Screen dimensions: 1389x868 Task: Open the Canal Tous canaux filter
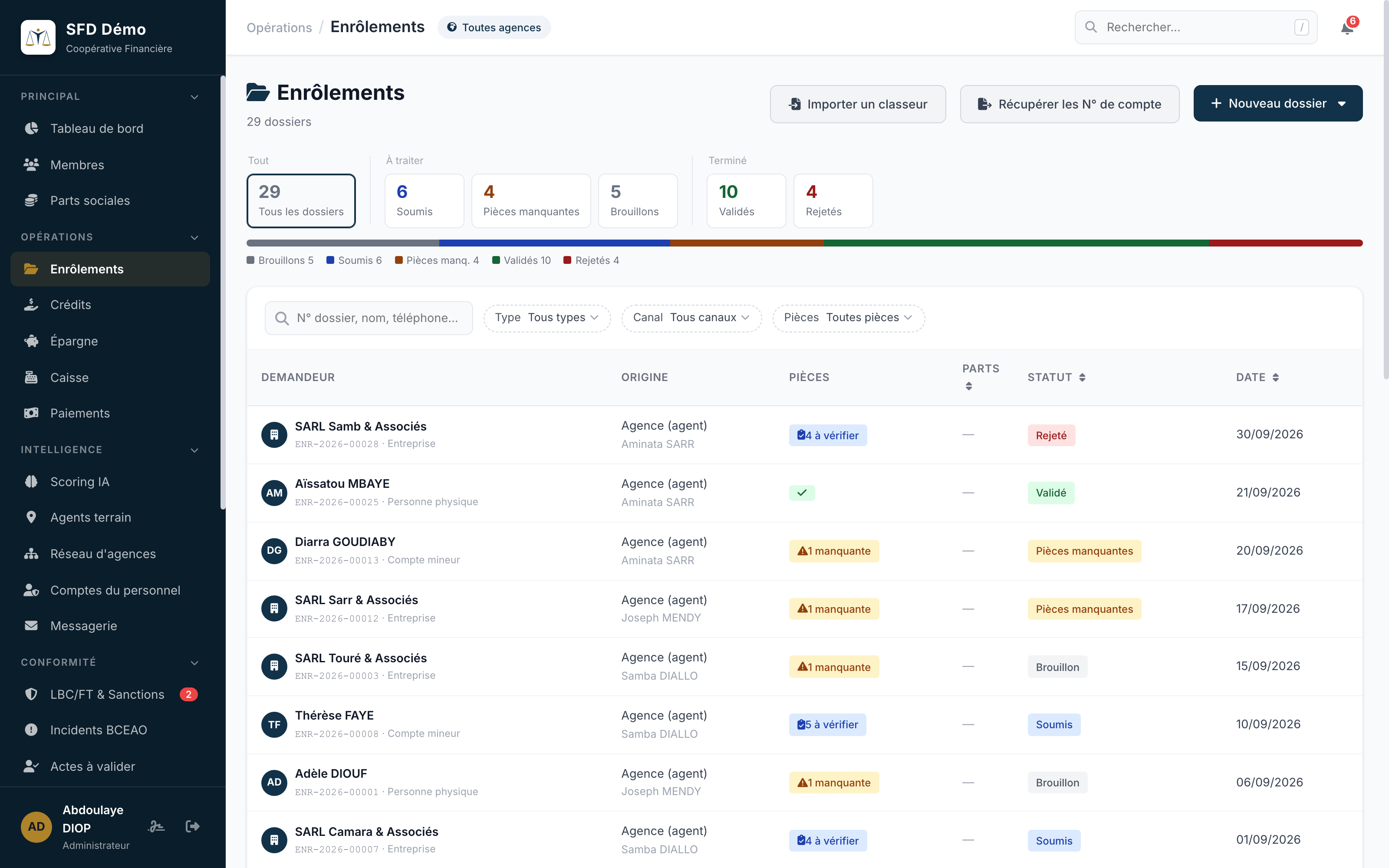[x=691, y=318]
